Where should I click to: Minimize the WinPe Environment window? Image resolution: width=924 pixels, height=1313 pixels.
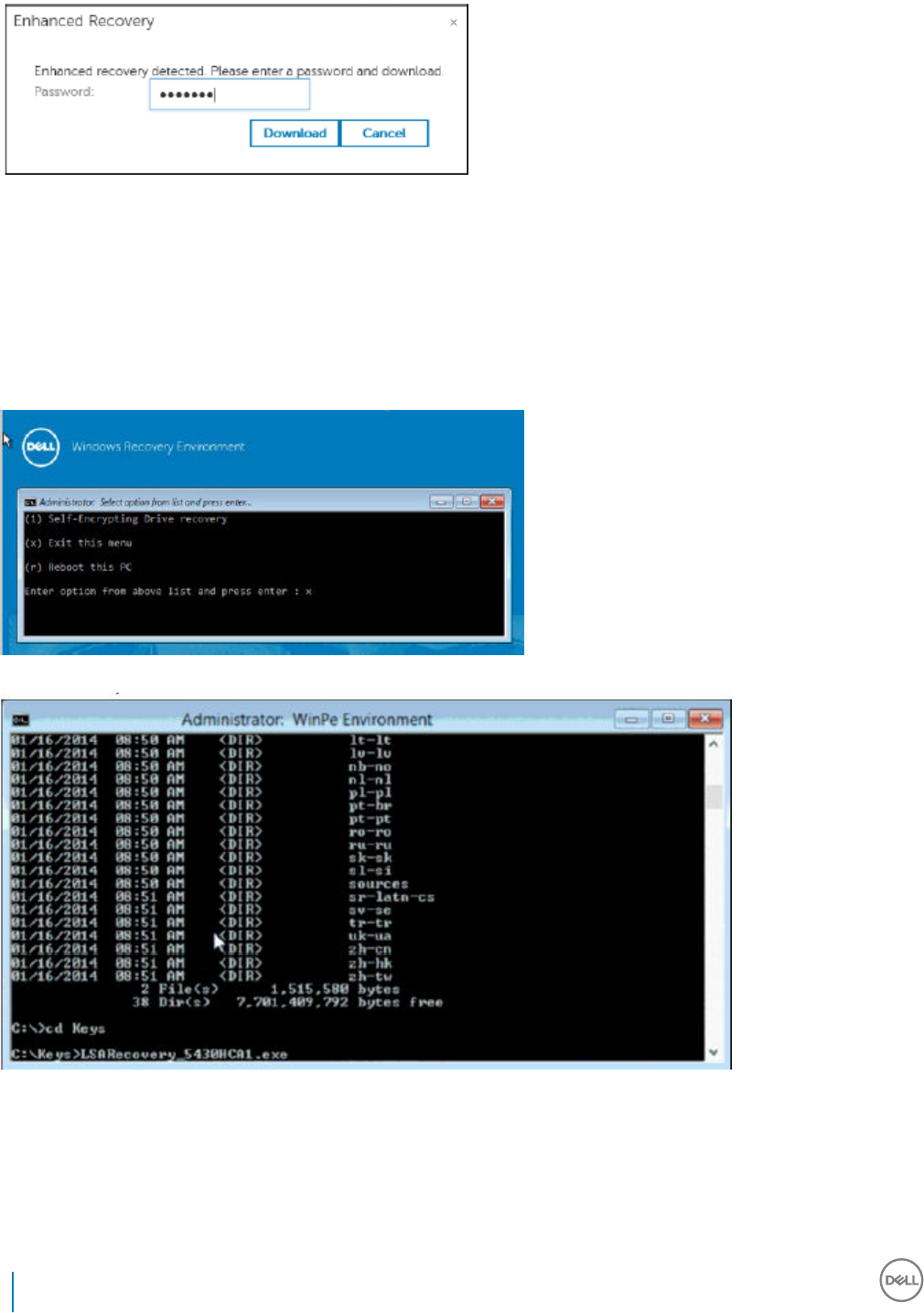tap(631, 719)
